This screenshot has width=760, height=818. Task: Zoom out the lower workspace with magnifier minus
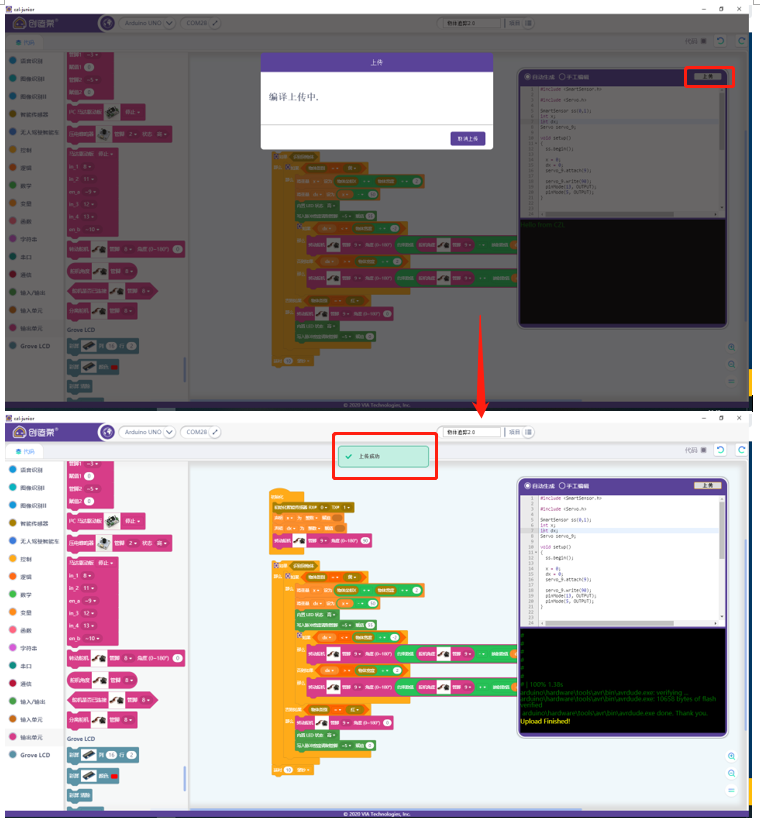[x=732, y=773]
